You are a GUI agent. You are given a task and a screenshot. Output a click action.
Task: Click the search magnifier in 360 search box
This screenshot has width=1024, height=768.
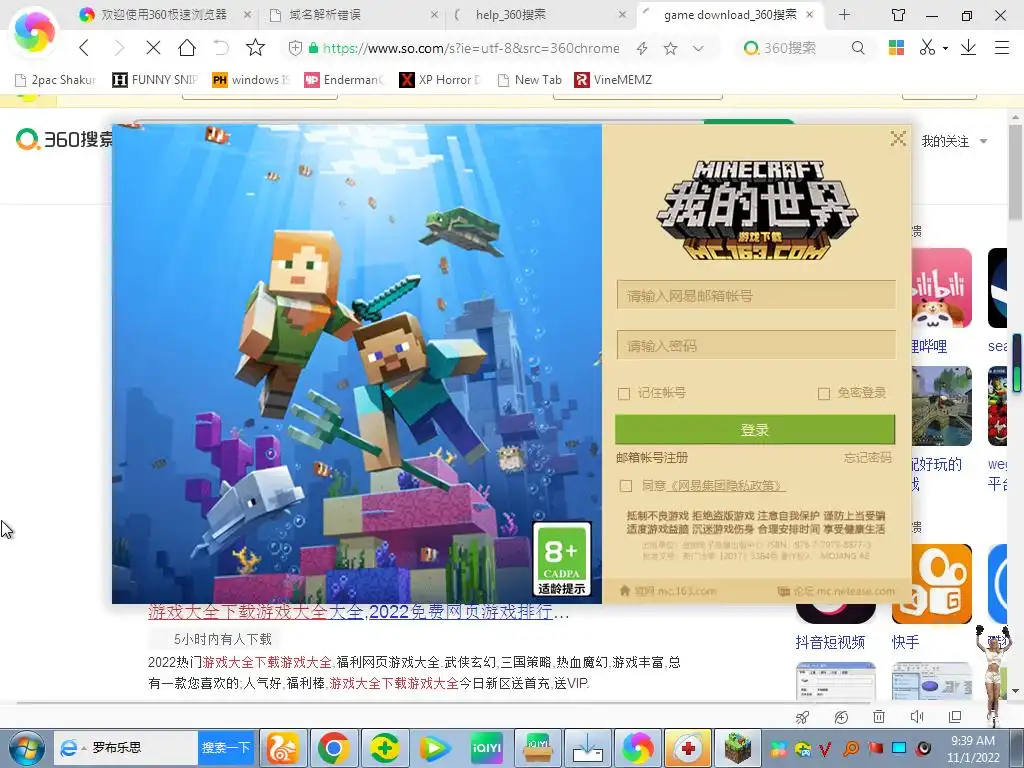click(858, 48)
